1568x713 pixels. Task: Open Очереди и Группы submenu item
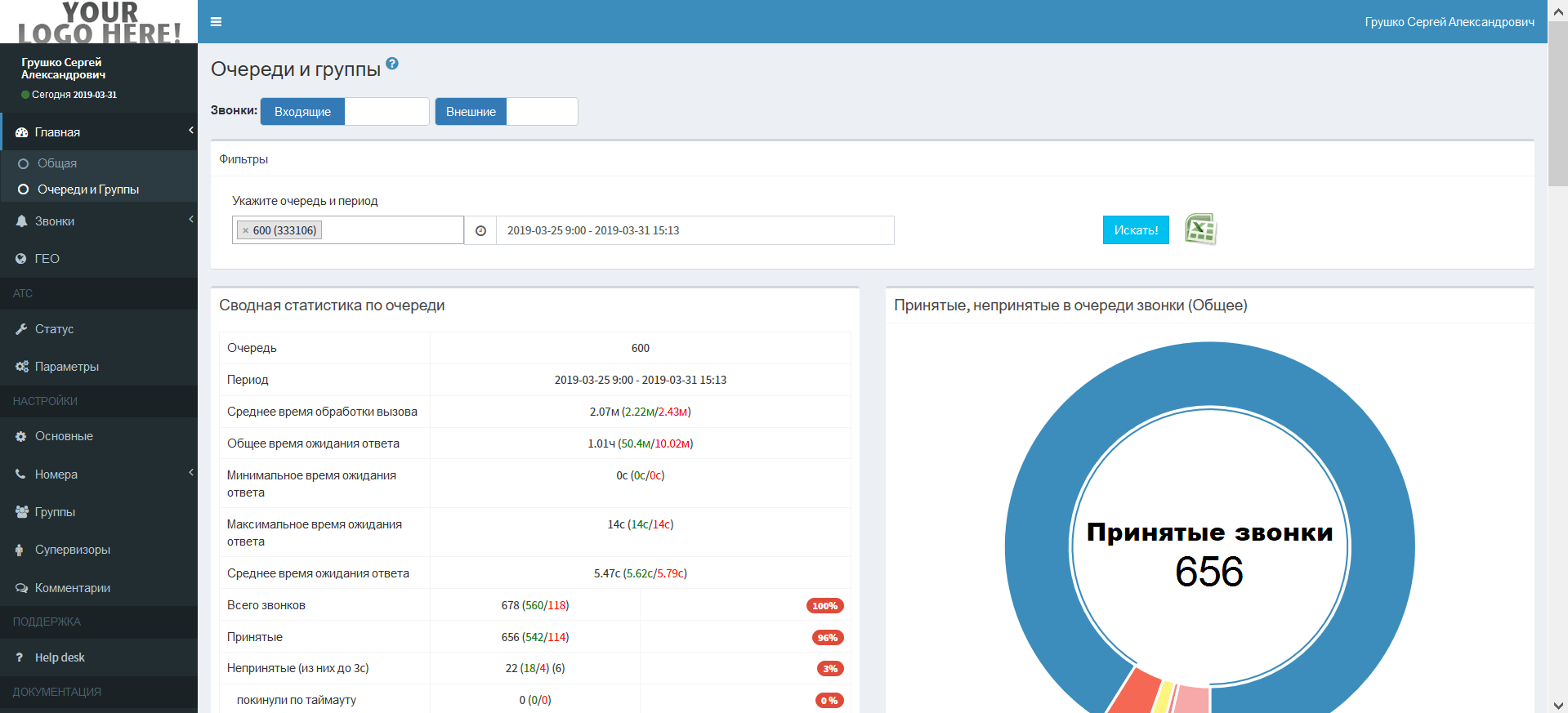pyautogui.click(x=99, y=189)
